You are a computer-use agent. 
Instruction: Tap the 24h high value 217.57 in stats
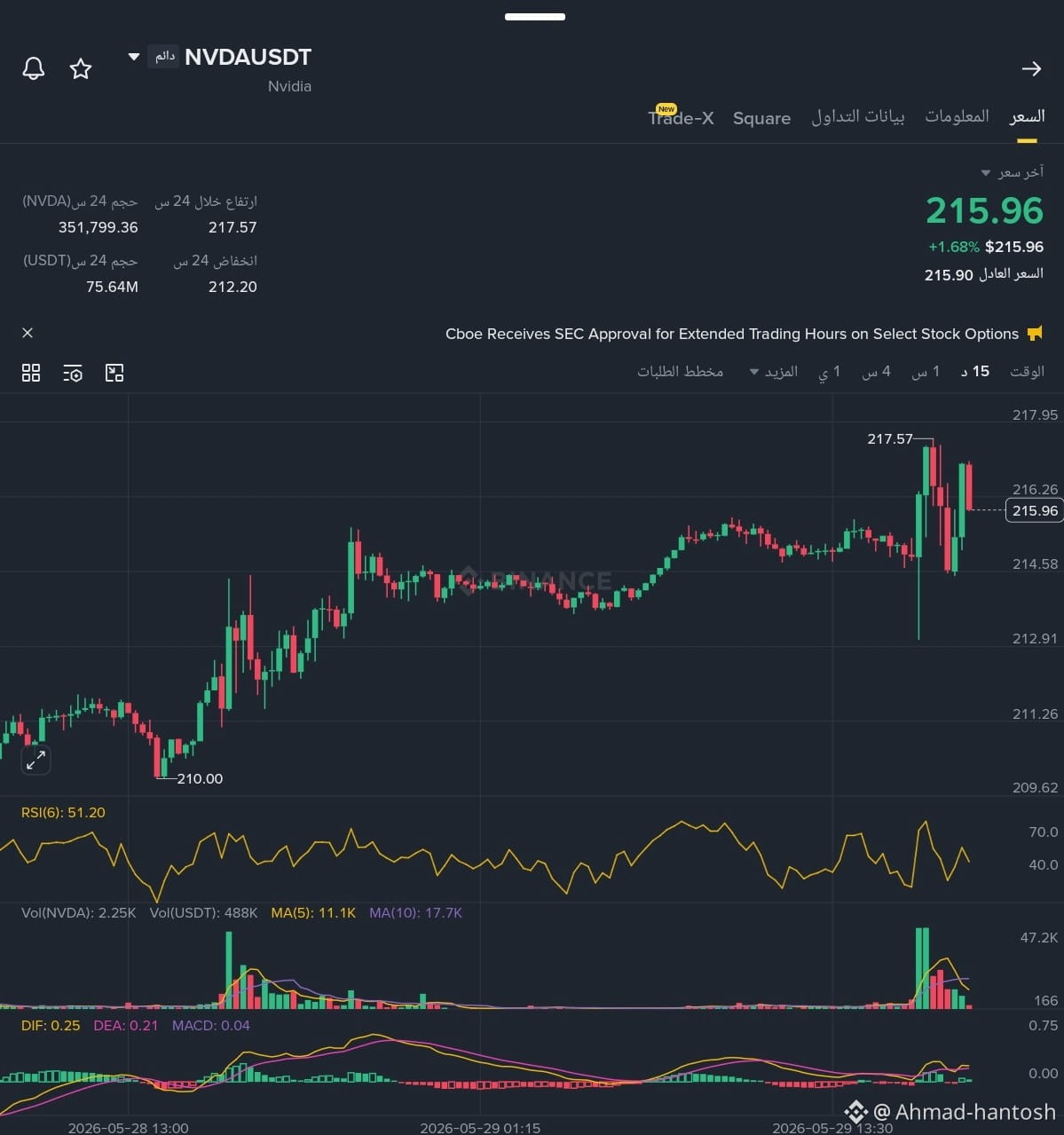click(233, 227)
